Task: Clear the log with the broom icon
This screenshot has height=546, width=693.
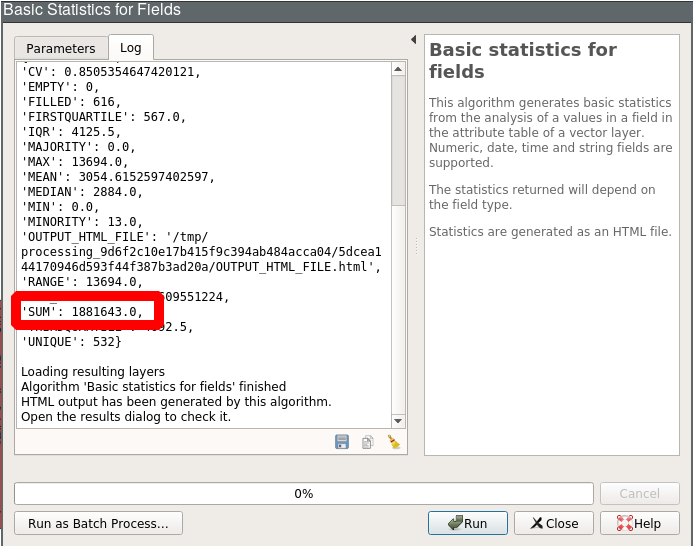Action: 393,442
